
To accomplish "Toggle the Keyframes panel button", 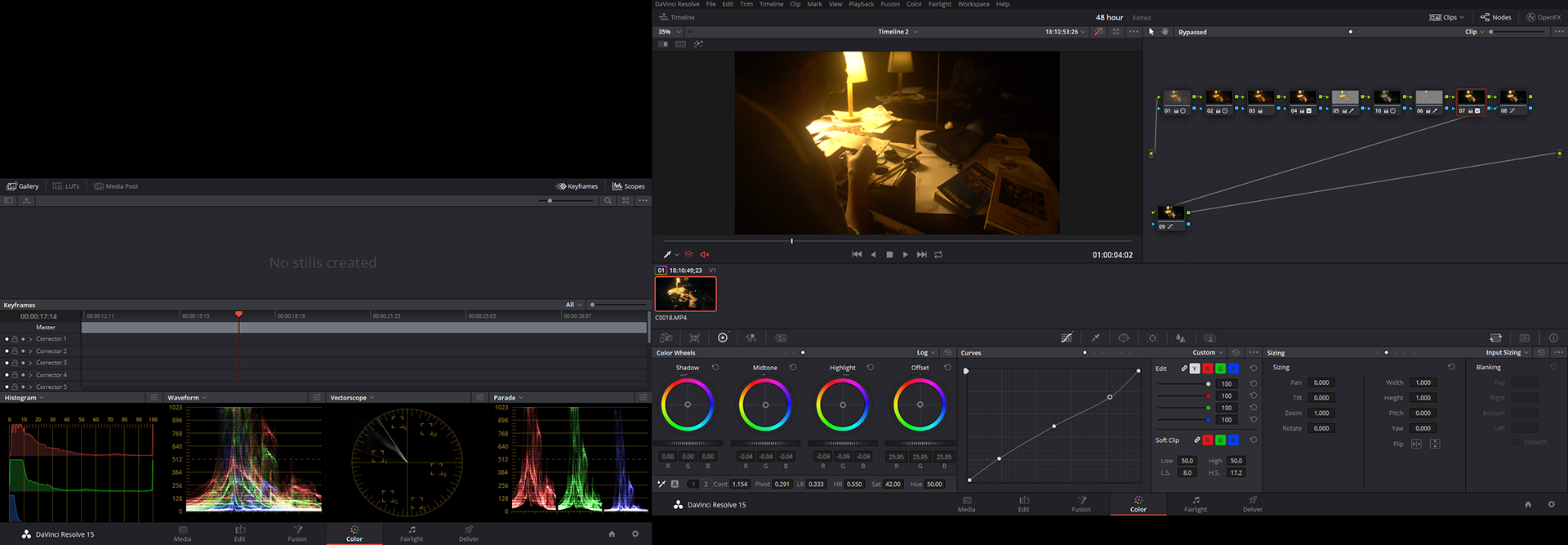I will pyautogui.click(x=577, y=186).
